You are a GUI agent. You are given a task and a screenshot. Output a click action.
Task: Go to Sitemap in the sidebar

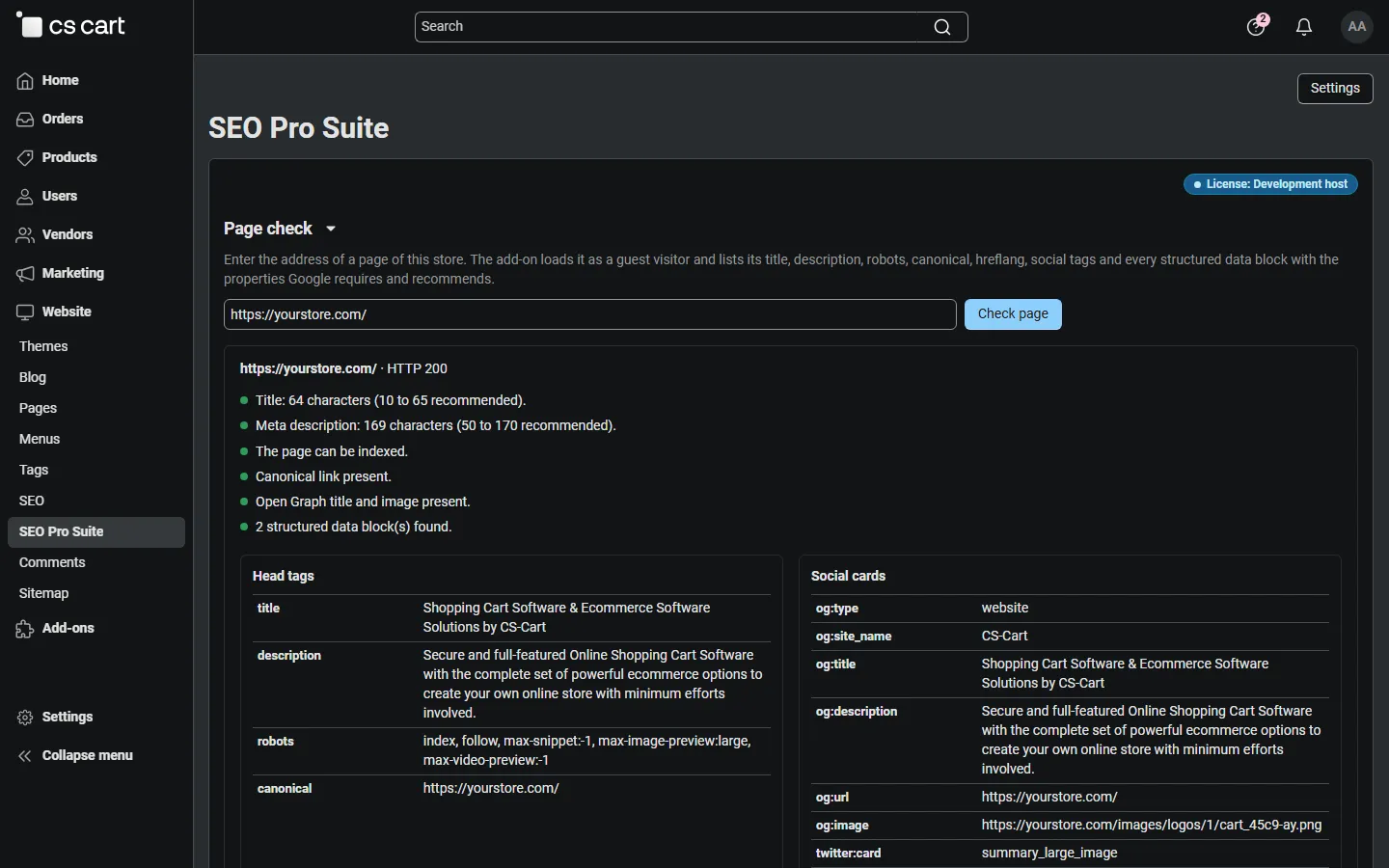(44, 593)
